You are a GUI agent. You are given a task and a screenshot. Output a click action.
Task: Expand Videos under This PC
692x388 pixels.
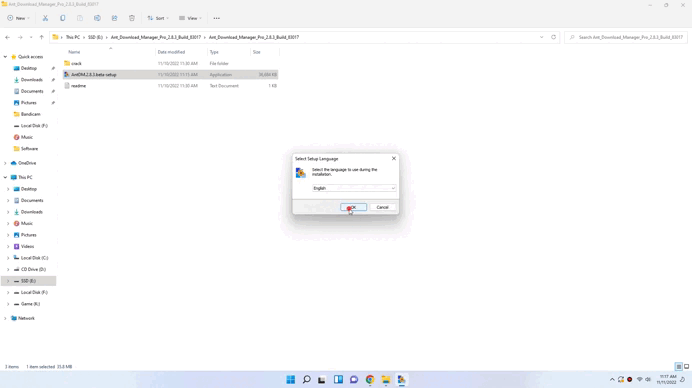click(8, 246)
